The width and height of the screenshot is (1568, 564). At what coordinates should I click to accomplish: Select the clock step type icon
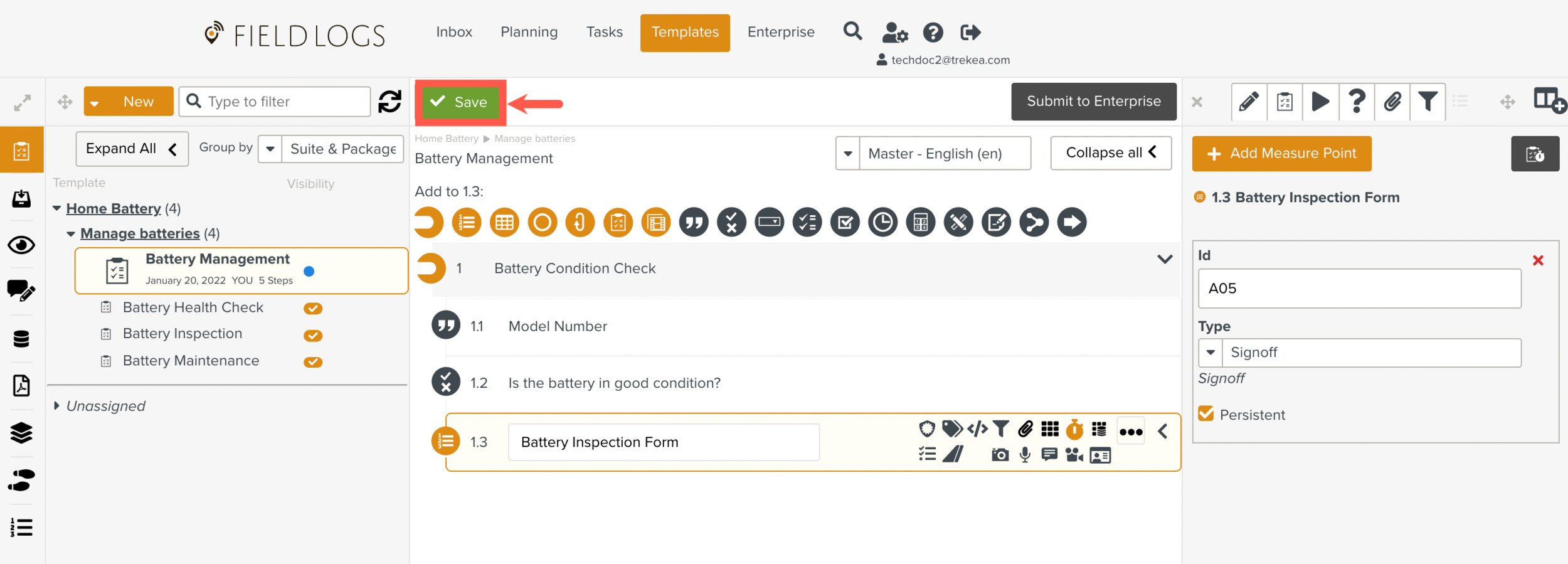[882, 223]
